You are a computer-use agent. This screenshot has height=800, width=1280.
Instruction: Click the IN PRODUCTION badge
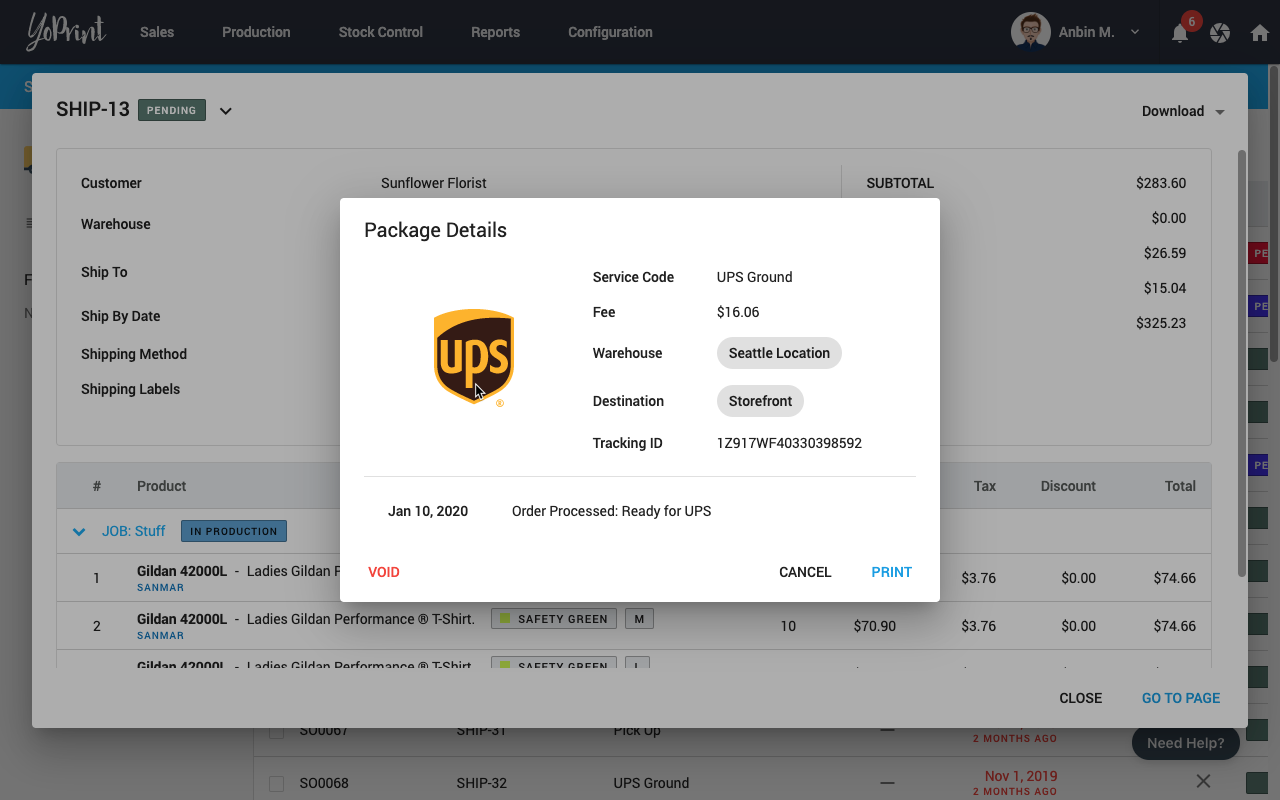pyautogui.click(x=234, y=531)
